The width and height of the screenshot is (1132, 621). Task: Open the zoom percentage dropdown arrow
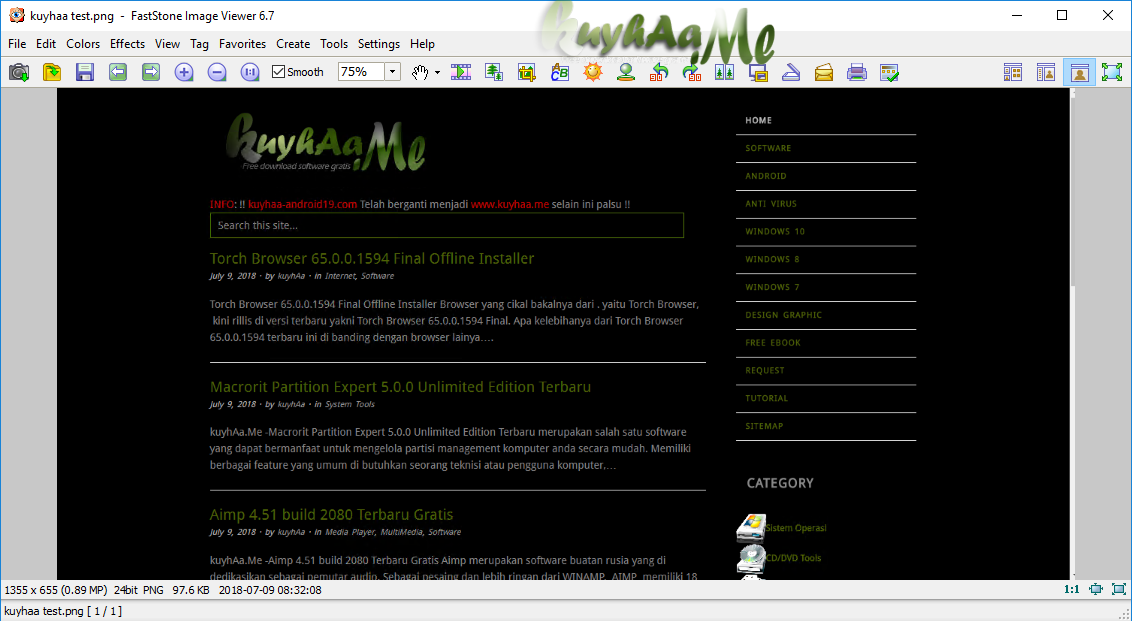(x=393, y=71)
